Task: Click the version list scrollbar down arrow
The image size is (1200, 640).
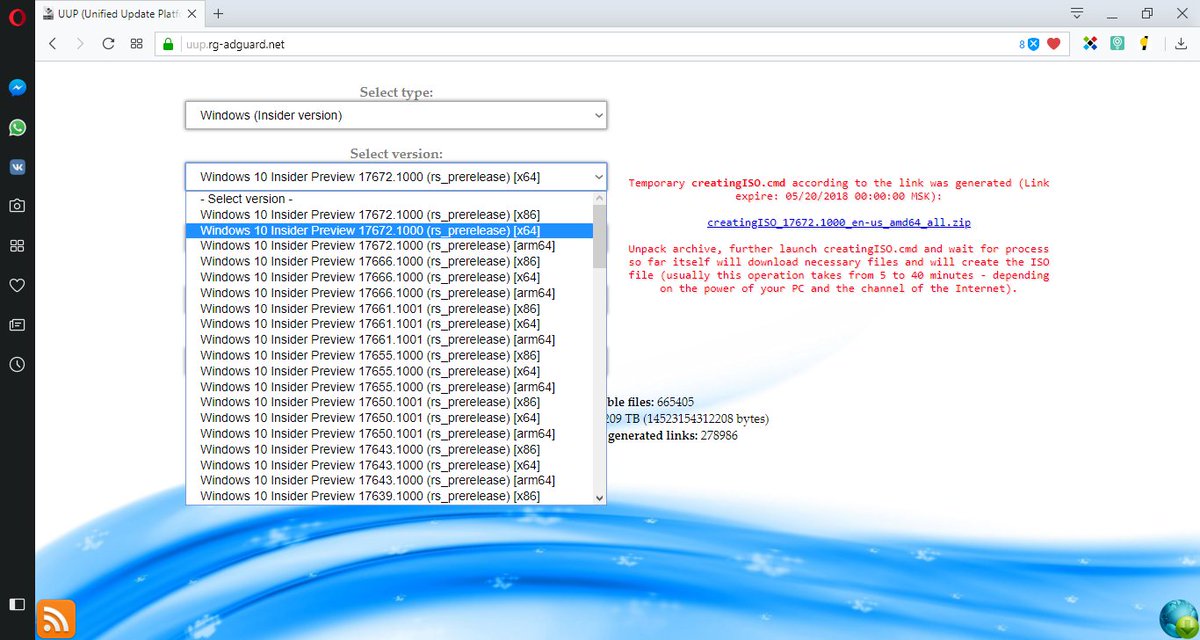Action: point(599,497)
